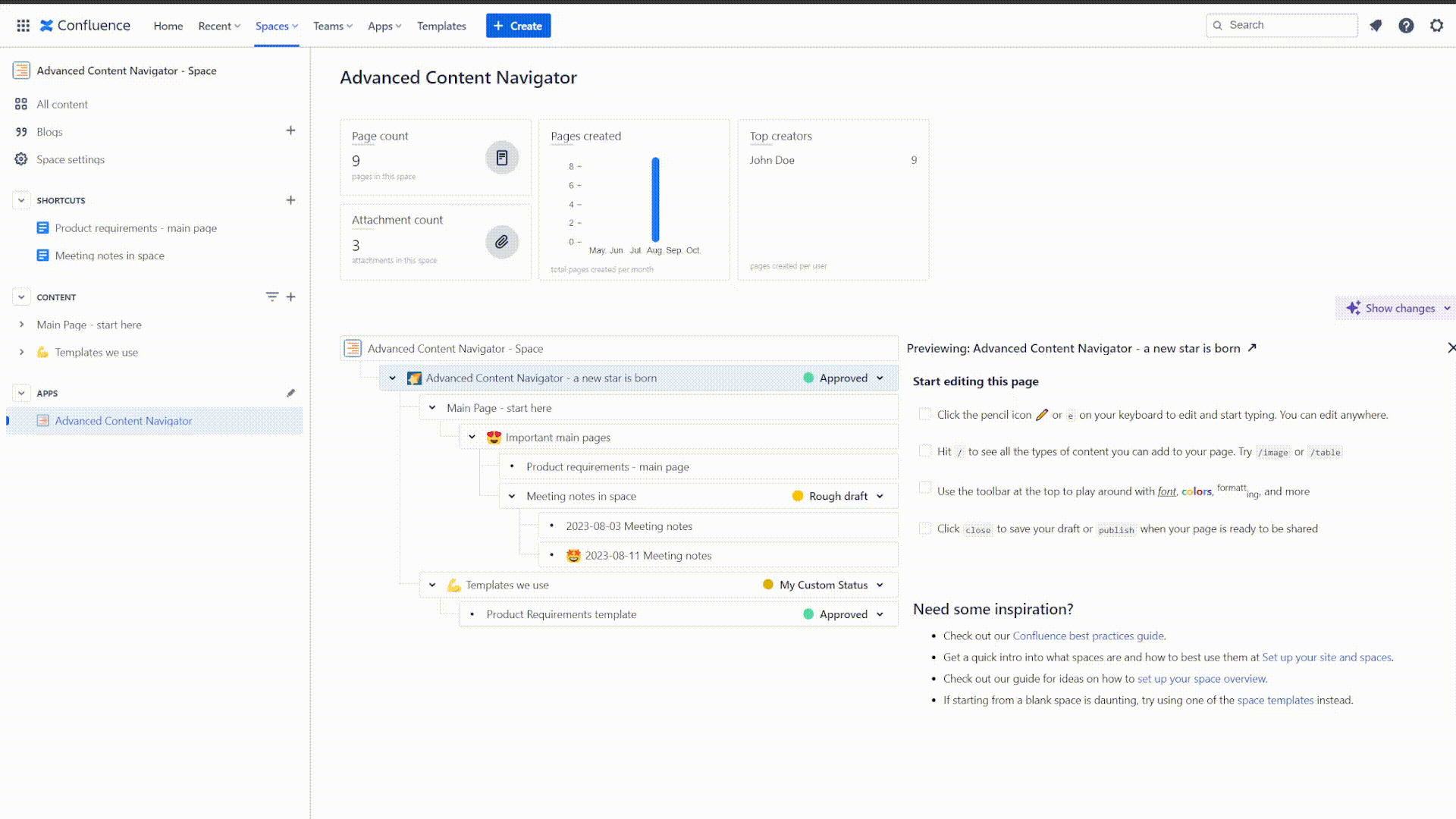The image size is (1456, 819).
Task: Open the app switcher grid icon
Action: point(23,26)
